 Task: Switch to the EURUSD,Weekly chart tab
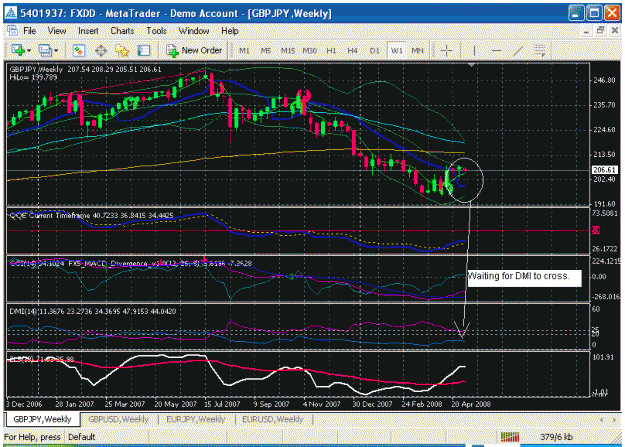[x=273, y=419]
